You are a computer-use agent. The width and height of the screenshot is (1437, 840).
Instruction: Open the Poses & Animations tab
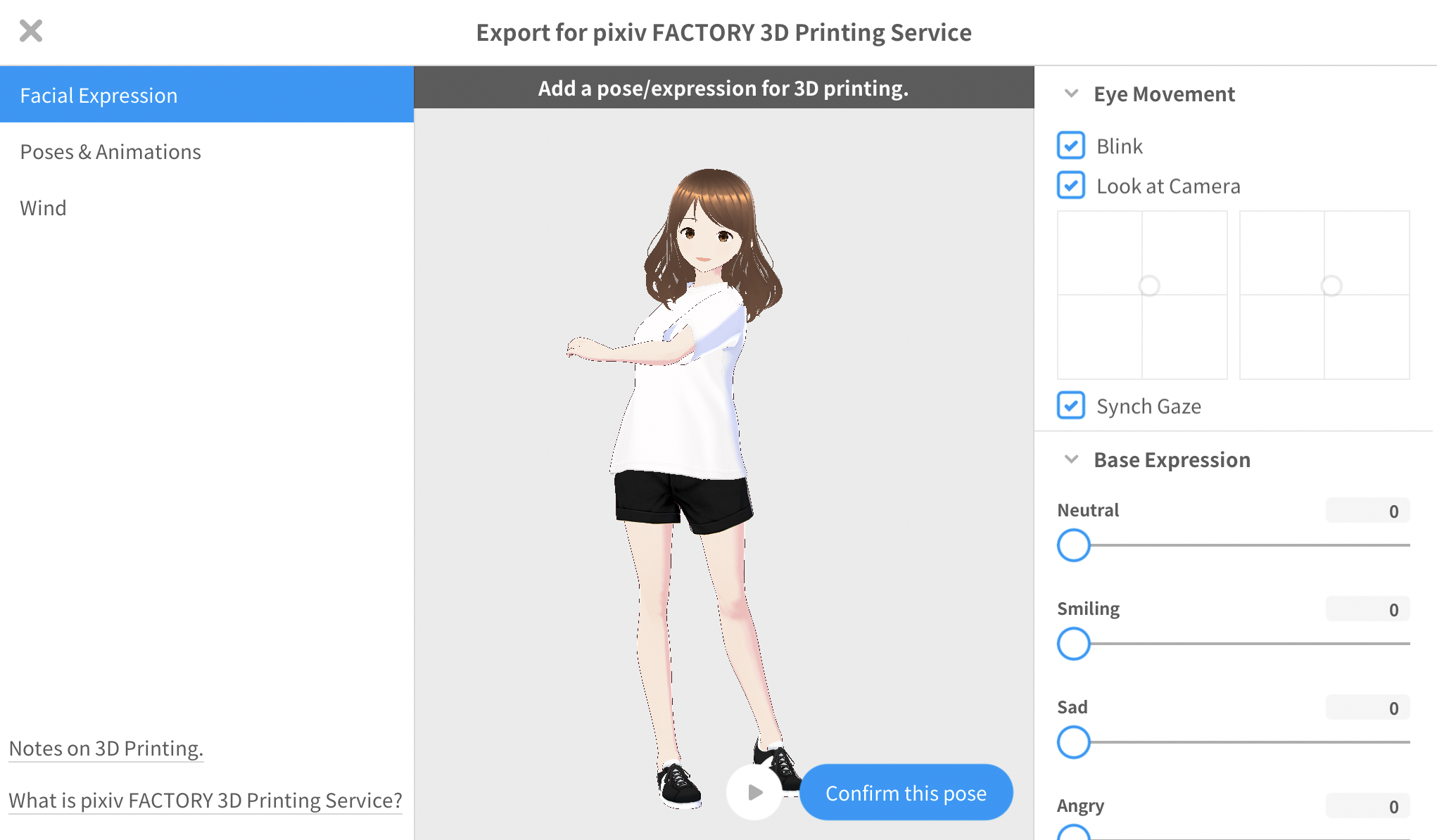(207, 151)
